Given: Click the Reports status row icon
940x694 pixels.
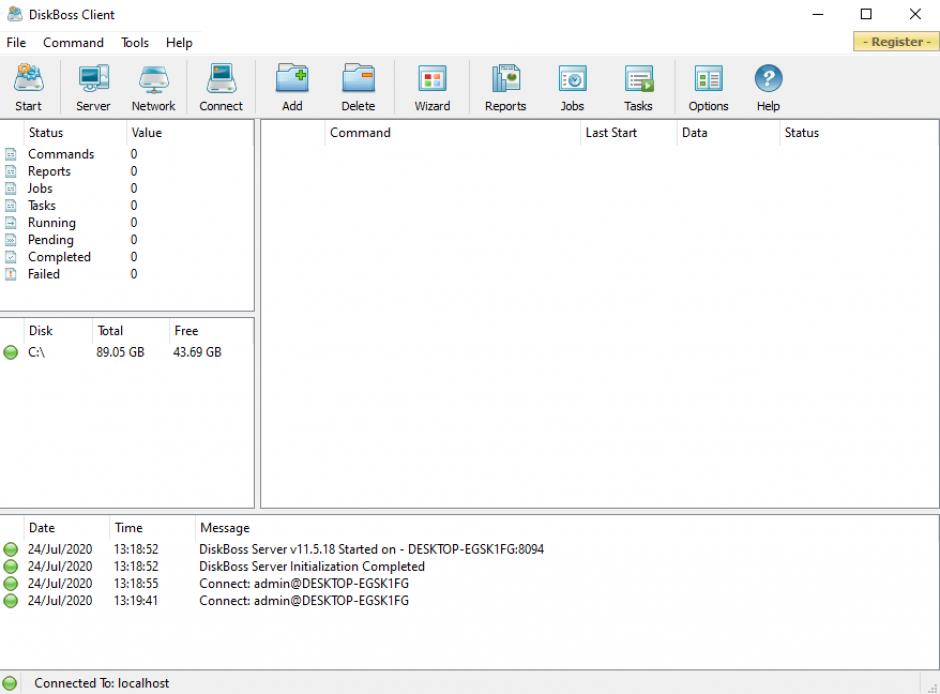Looking at the screenshot, I should 11,171.
